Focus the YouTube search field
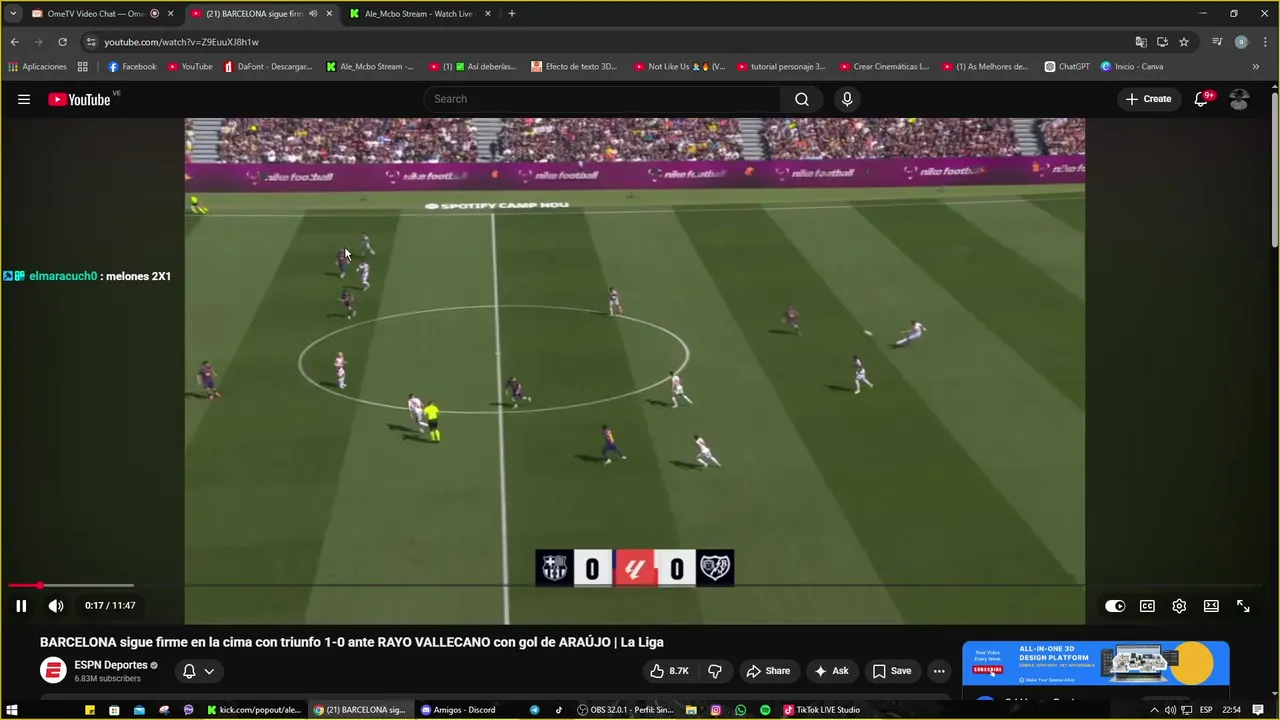This screenshot has width=1280, height=720. point(603,99)
